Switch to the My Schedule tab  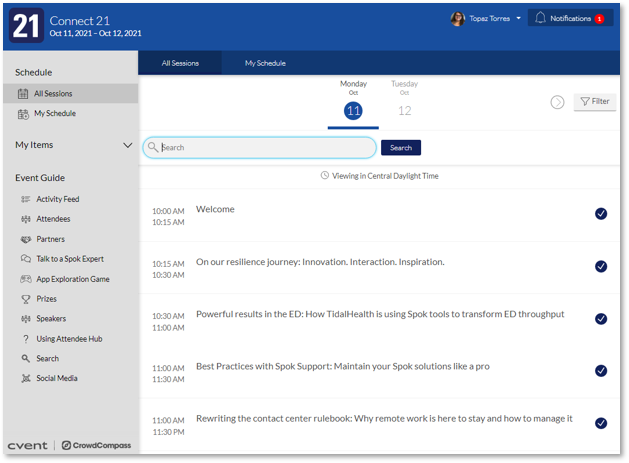click(x=265, y=63)
